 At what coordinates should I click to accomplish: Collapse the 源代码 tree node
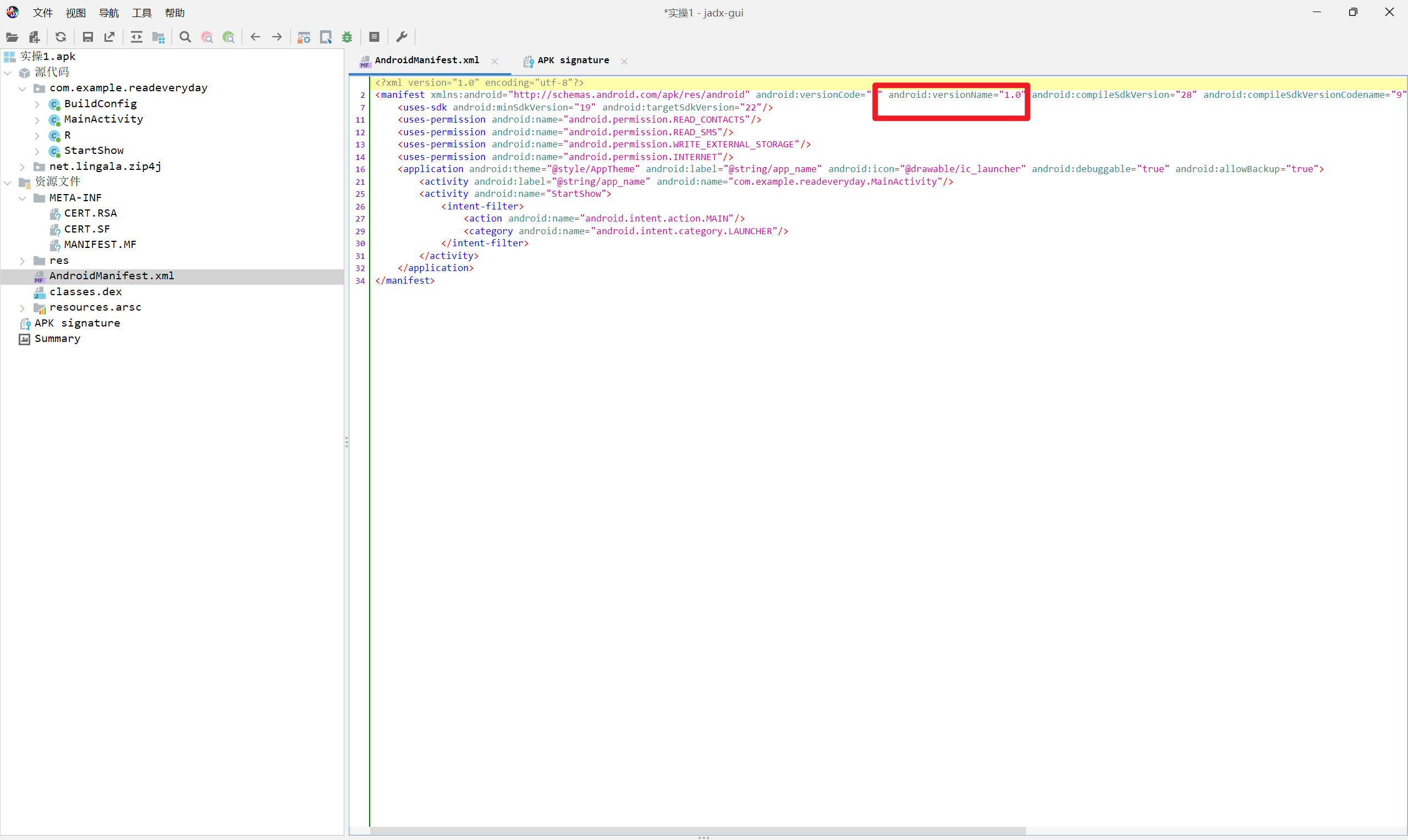(x=8, y=73)
